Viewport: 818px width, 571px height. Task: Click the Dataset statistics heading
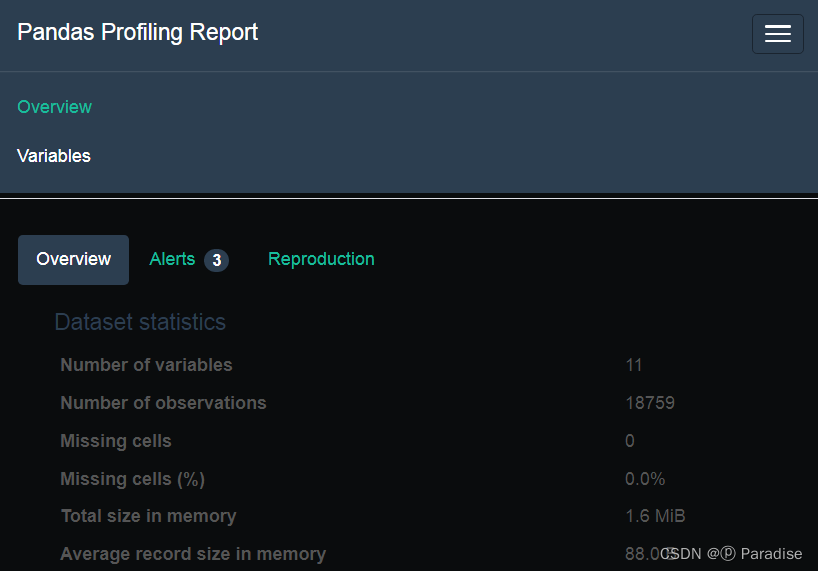pos(140,322)
